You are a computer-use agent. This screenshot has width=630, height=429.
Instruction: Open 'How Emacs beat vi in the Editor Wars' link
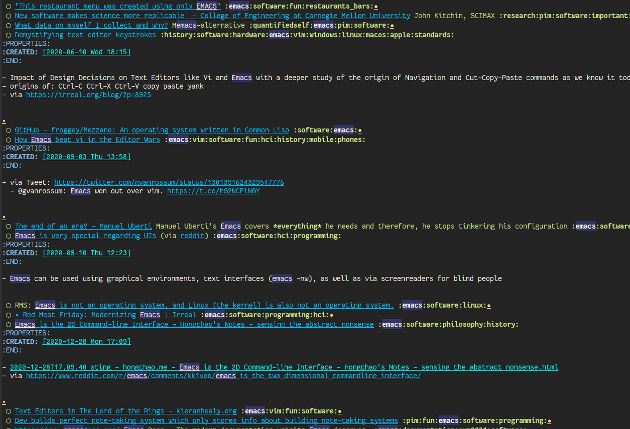click(87, 139)
